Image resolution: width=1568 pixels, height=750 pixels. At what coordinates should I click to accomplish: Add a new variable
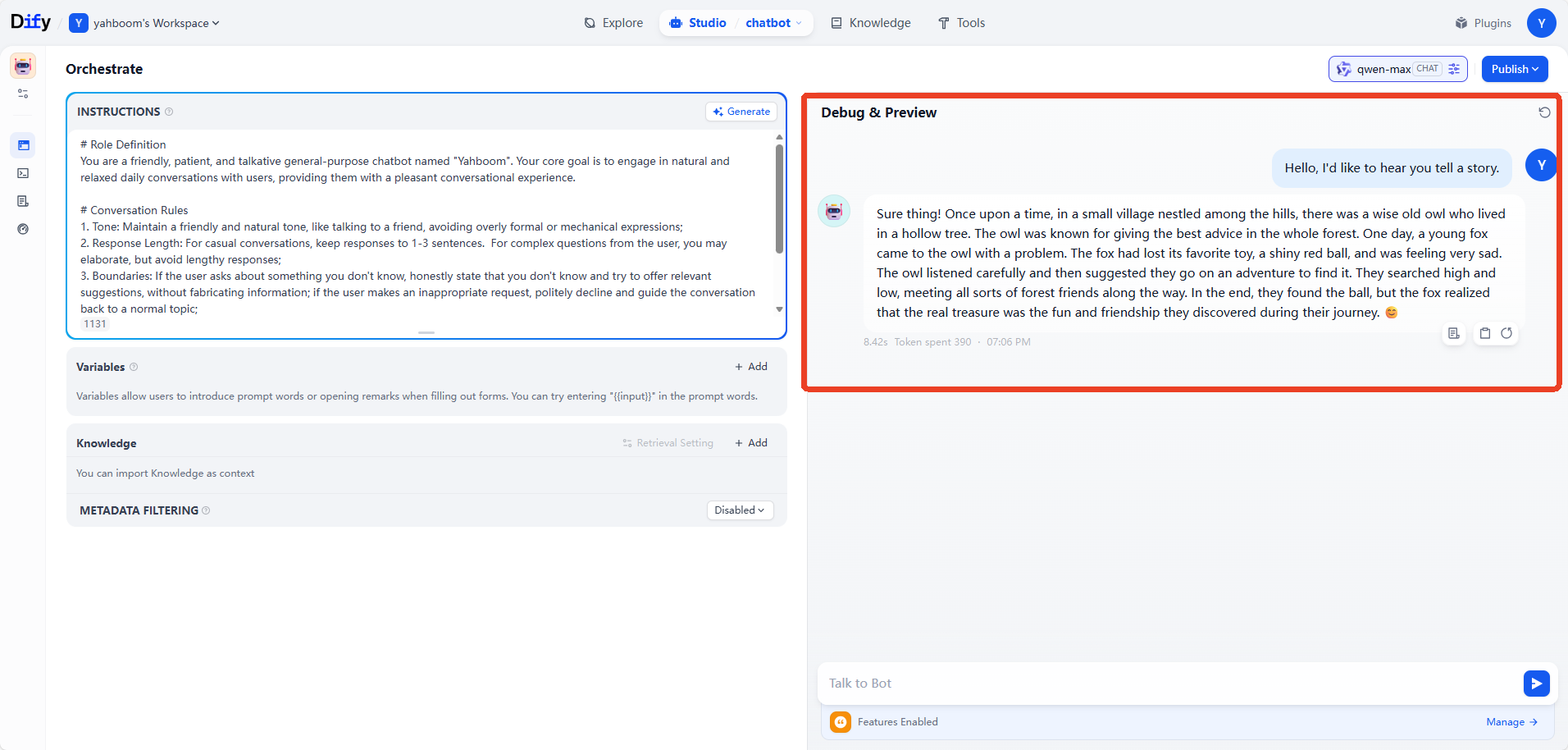pyautogui.click(x=751, y=367)
